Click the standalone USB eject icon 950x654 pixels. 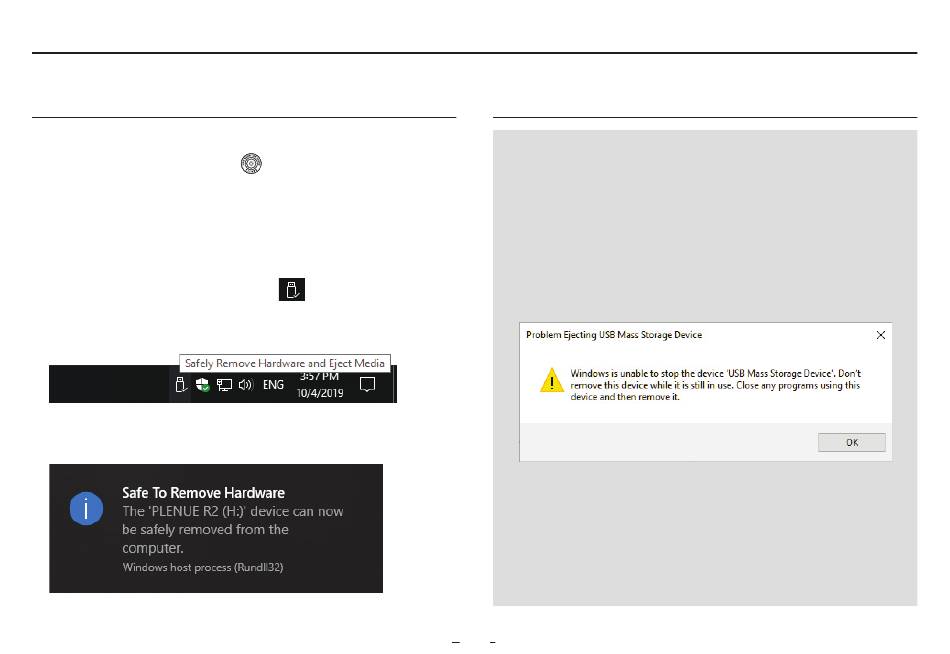click(x=292, y=290)
